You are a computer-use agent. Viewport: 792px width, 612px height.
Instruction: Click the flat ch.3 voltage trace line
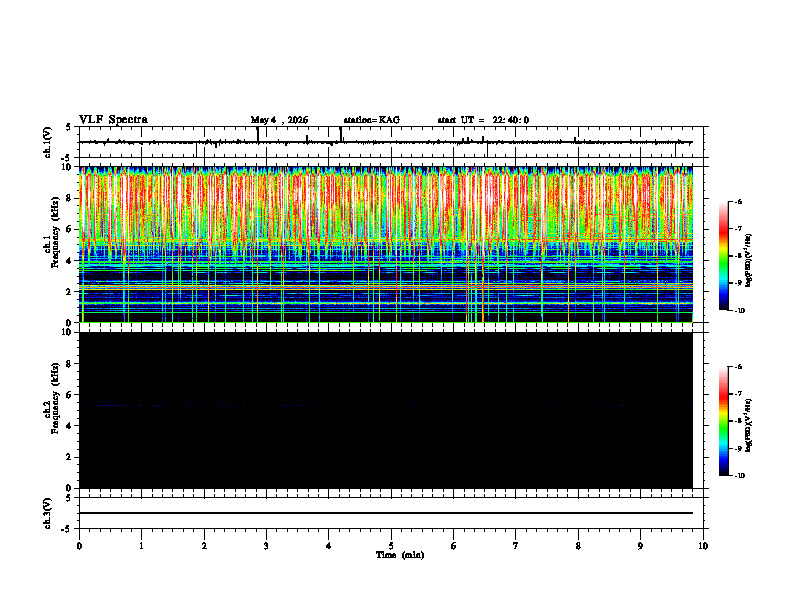[x=386, y=513]
